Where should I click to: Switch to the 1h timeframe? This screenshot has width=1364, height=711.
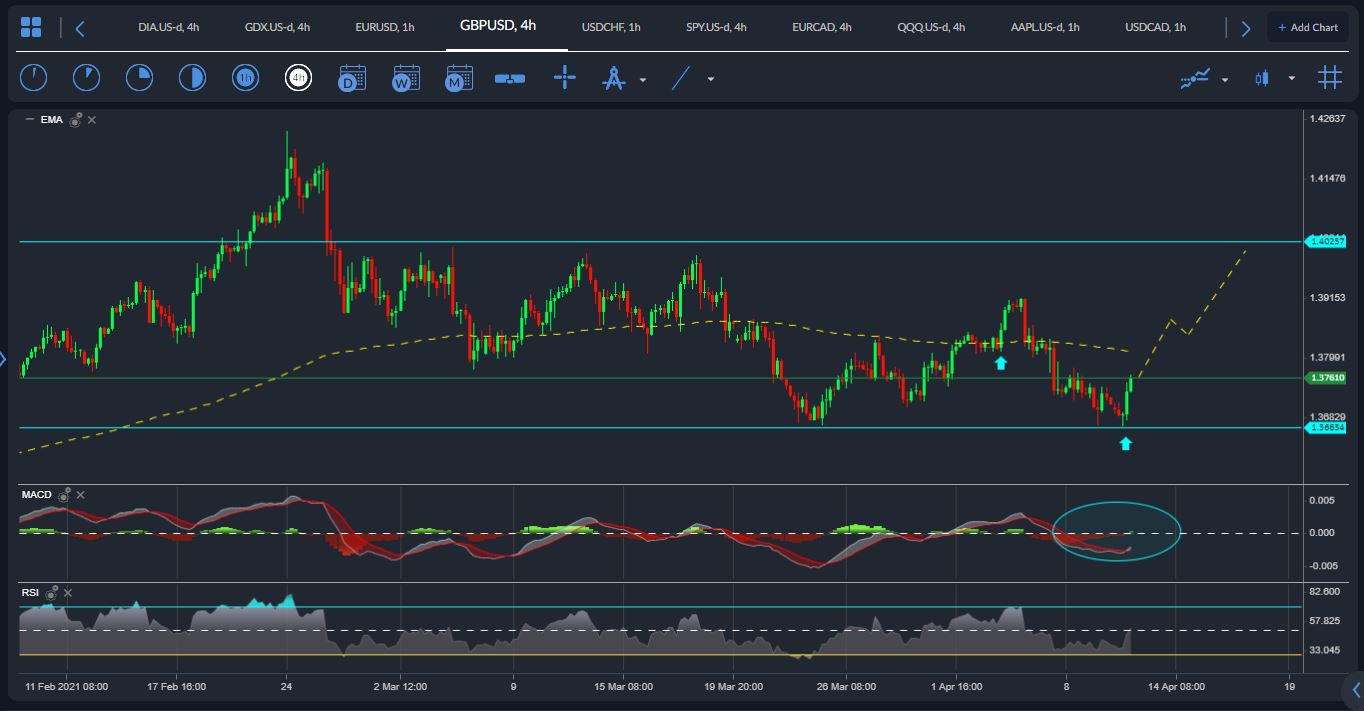coord(245,78)
